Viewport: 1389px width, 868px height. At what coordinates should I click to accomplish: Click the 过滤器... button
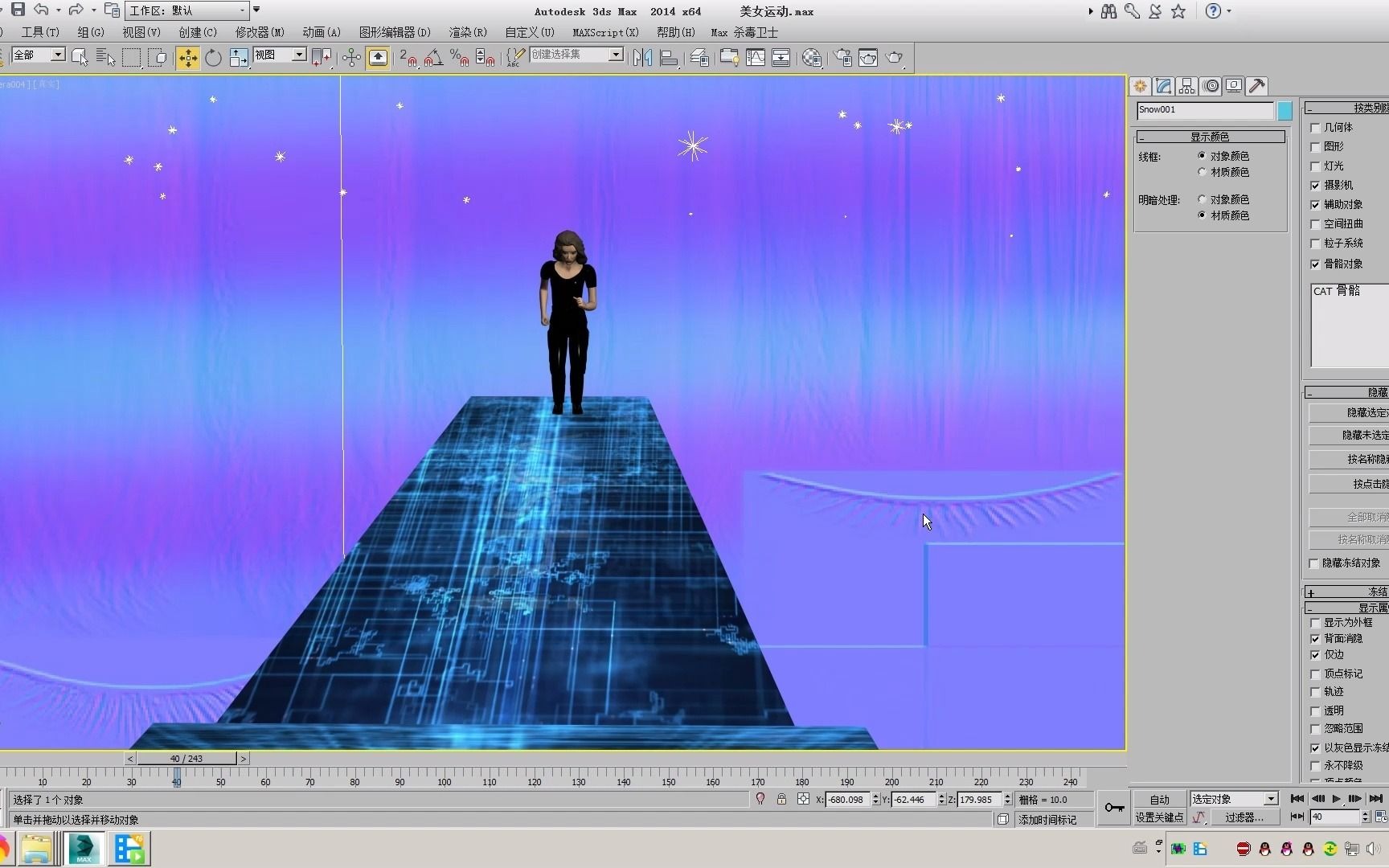[1245, 817]
